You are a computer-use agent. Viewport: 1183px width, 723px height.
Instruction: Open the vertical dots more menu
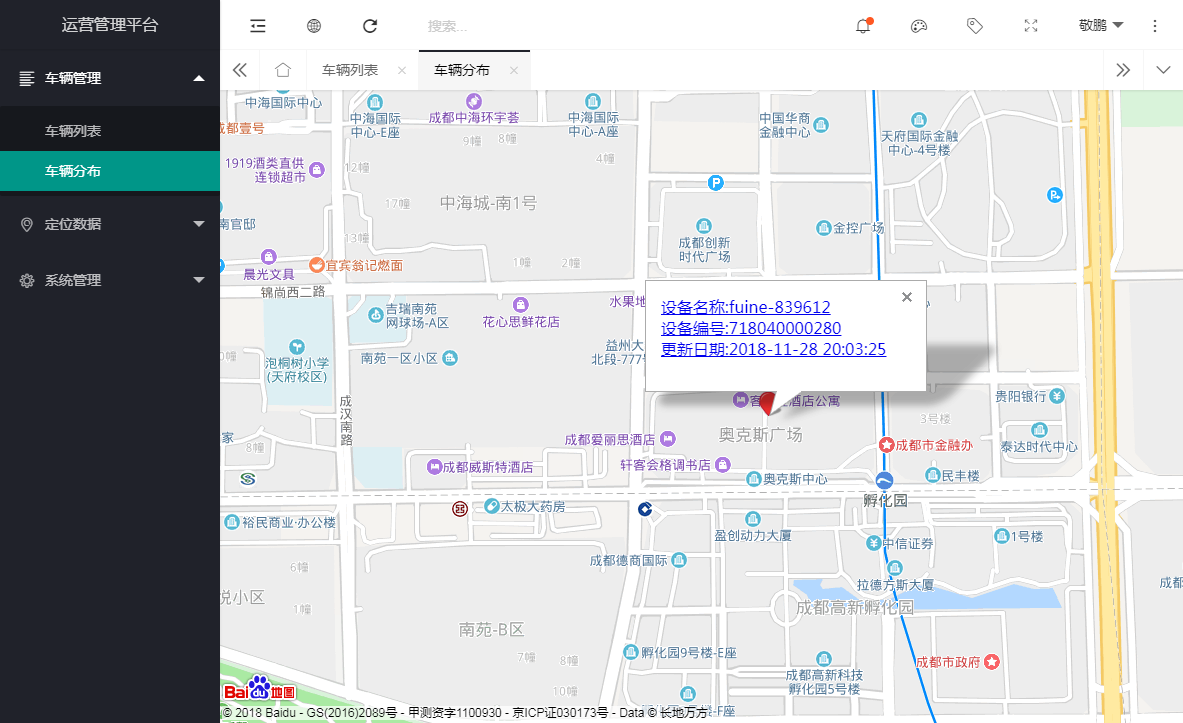tap(1155, 25)
